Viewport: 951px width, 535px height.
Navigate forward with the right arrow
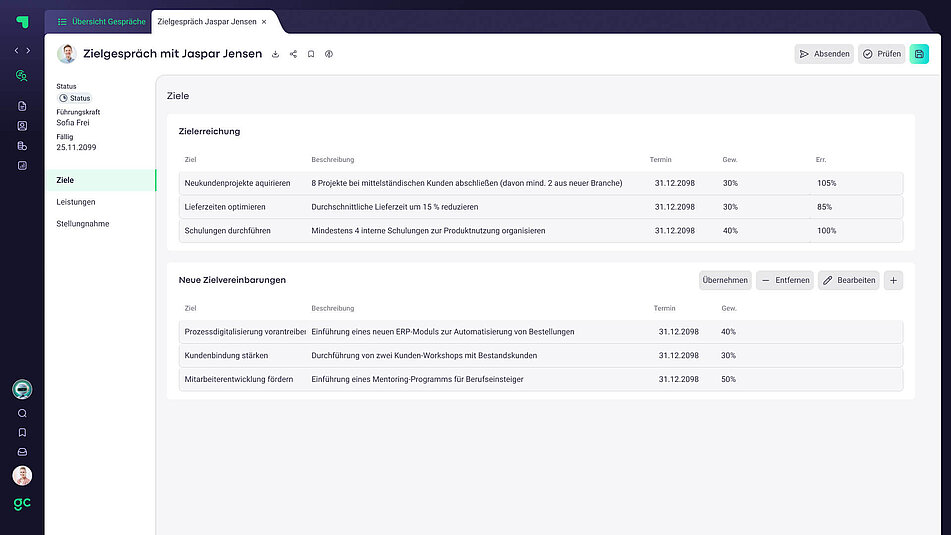tap(28, 50)
